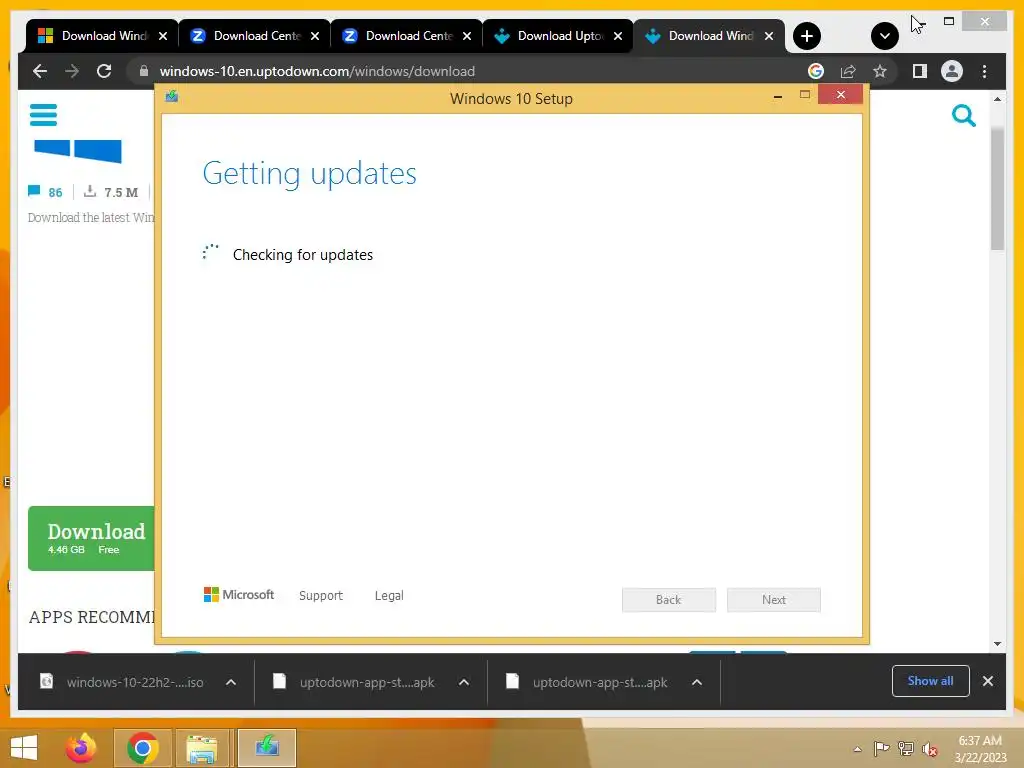Image resolution: width=1024 pixels, height=768 pixels.
Task: Click the Setup window title icon
Action: click(171, 97)
